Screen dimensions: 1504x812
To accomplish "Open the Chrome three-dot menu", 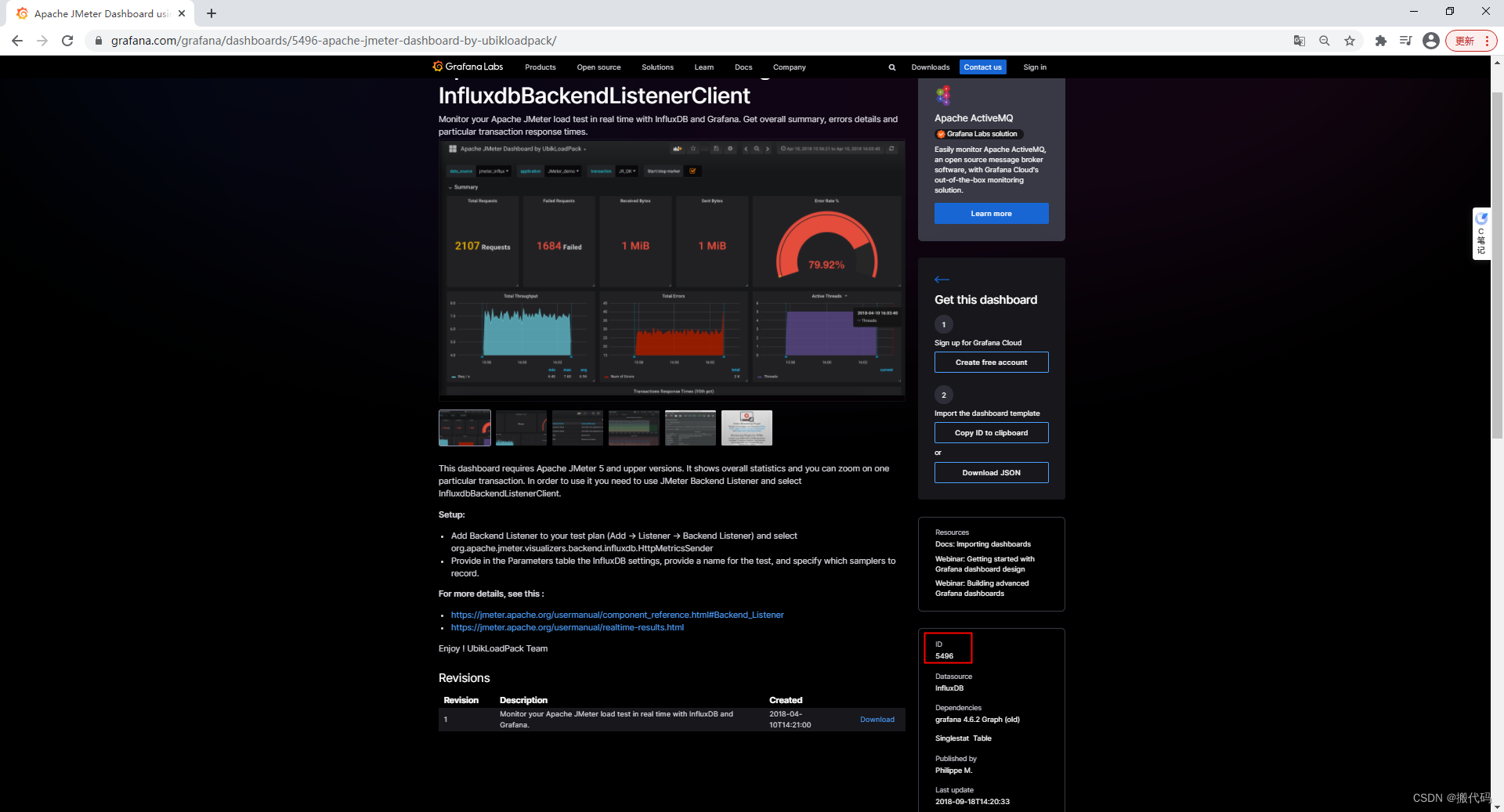I will [1487, 41].
